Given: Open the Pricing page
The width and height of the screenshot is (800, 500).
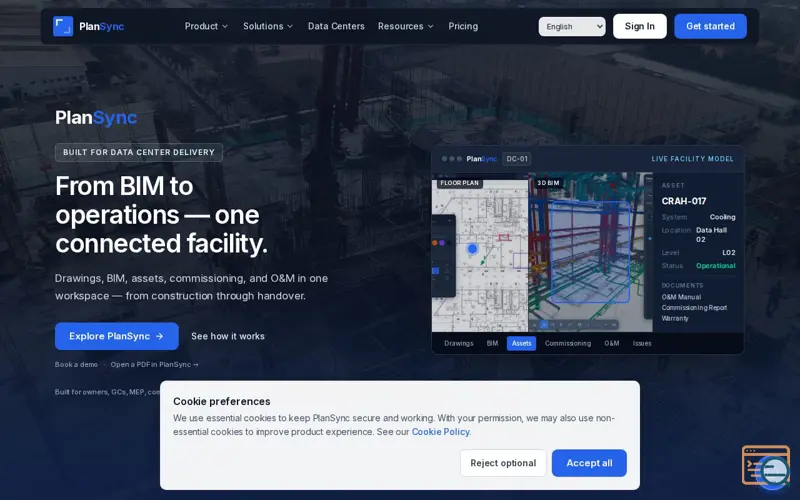Looking at the screenshot, I should pyautogui.click(x=463, y=26).
